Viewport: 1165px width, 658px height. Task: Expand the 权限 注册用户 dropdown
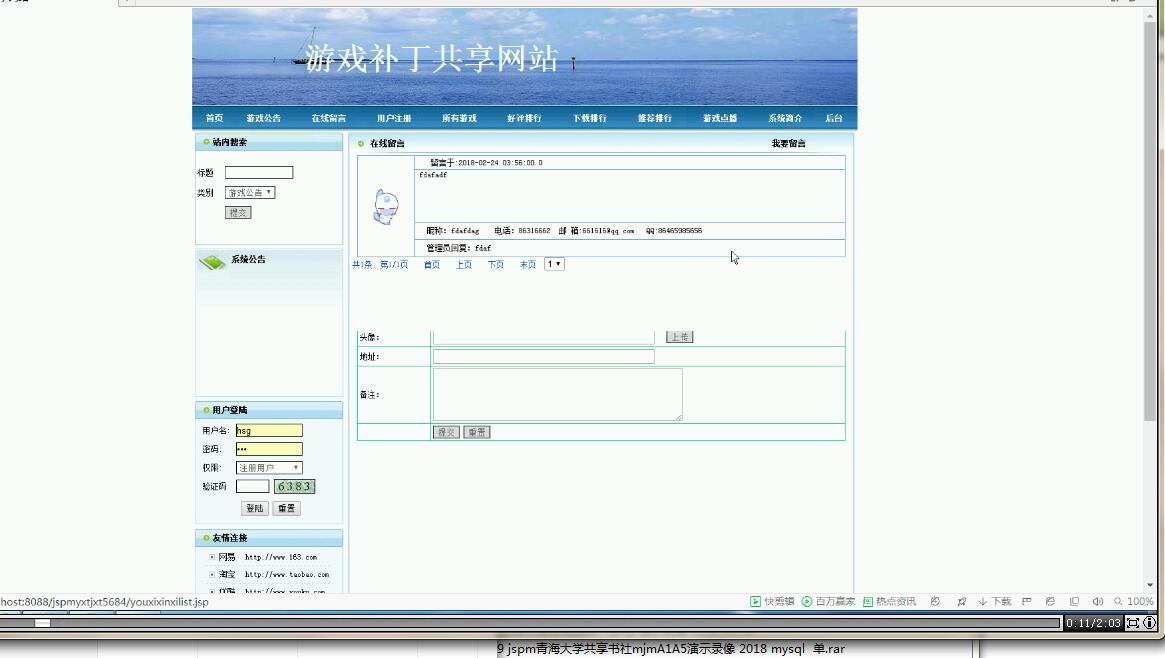269,468
